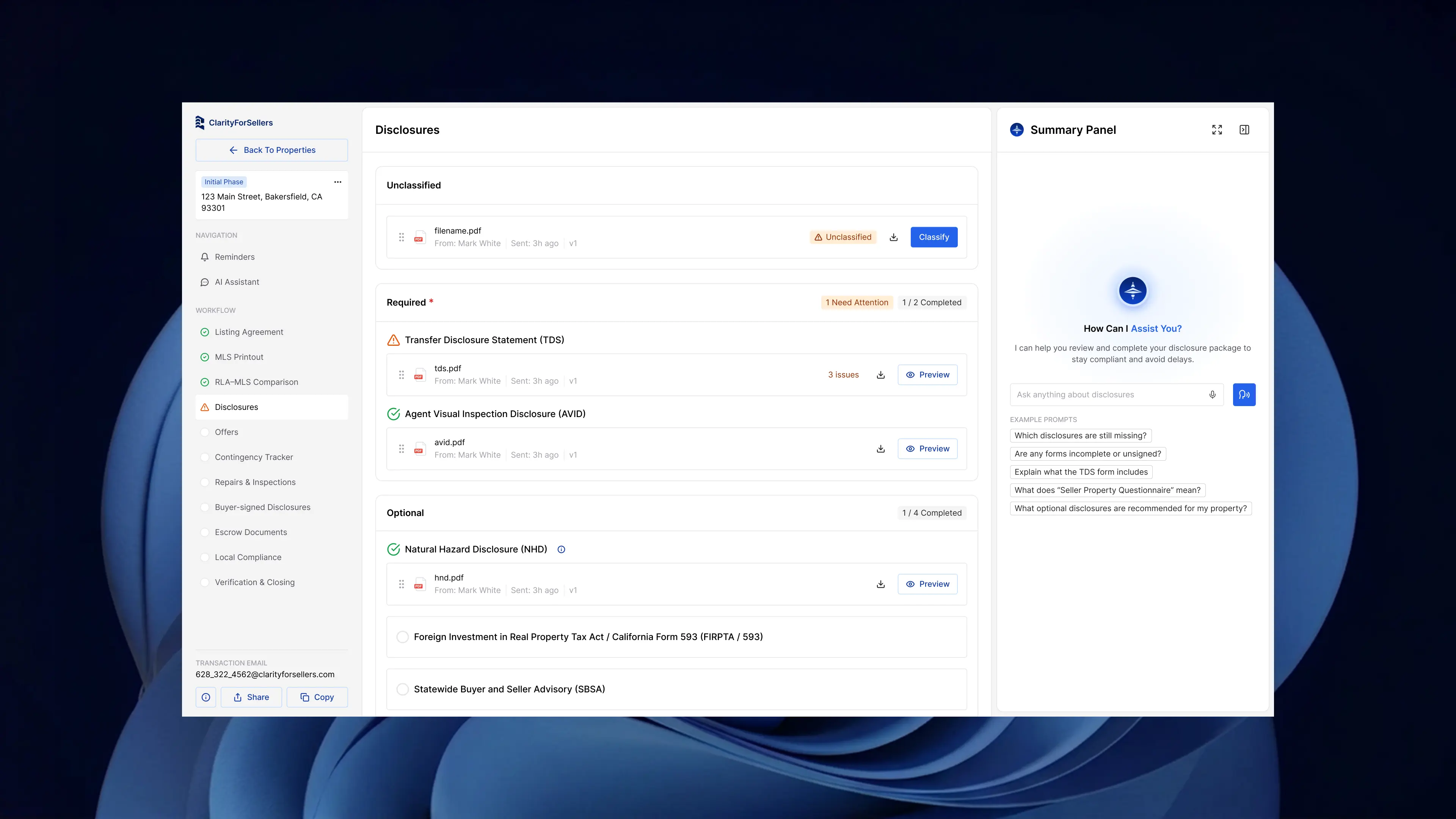1456x819 pixels.
Task: Click Back To Properties button
Action: [x=272, y=151]
